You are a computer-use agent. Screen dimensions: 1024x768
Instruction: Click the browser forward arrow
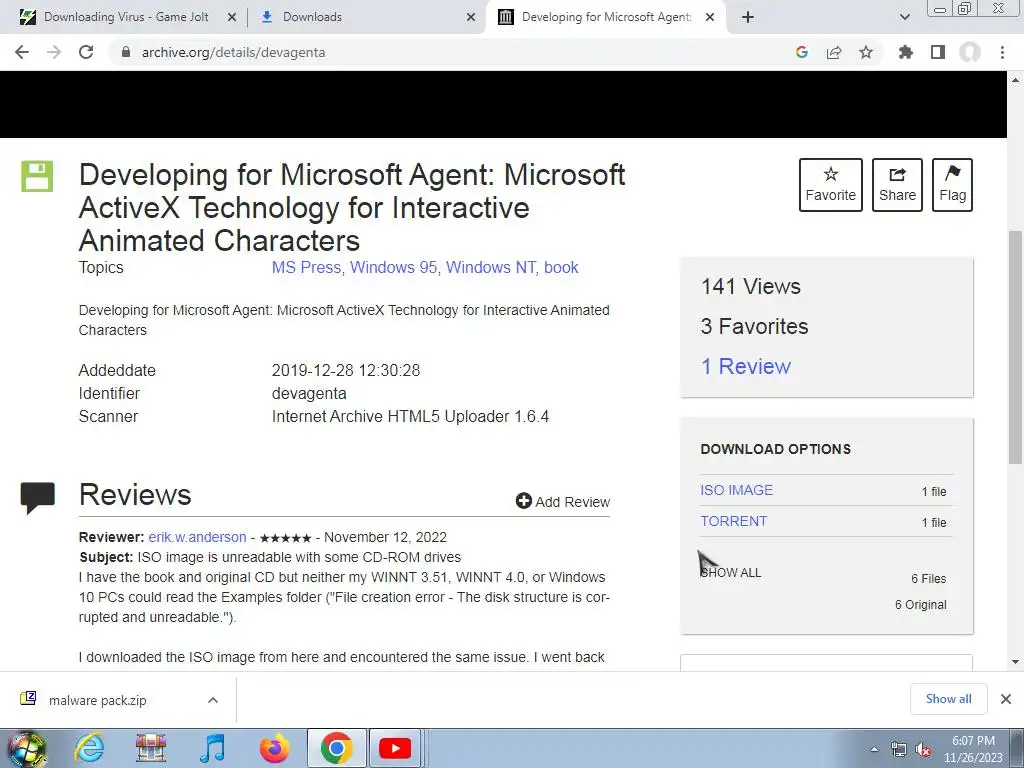54,52
